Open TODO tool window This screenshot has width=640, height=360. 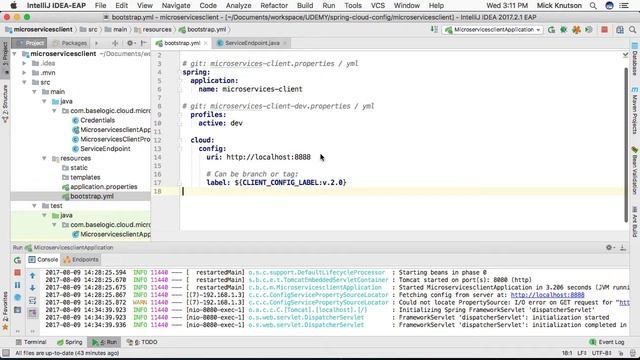(x=142, y=342)
